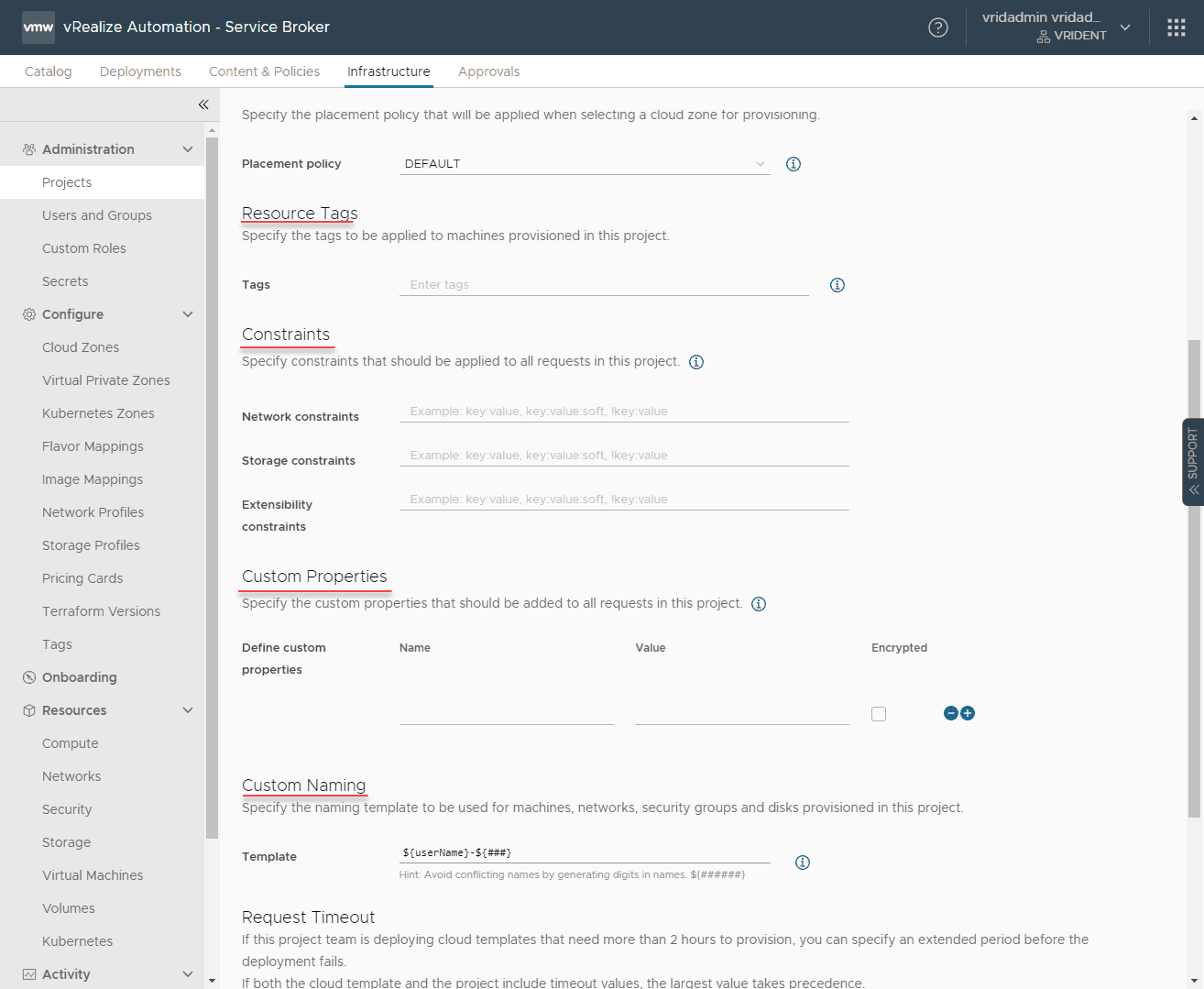Switch to the Deployments tab
The image size is (1204, 989).
[140, 71]
